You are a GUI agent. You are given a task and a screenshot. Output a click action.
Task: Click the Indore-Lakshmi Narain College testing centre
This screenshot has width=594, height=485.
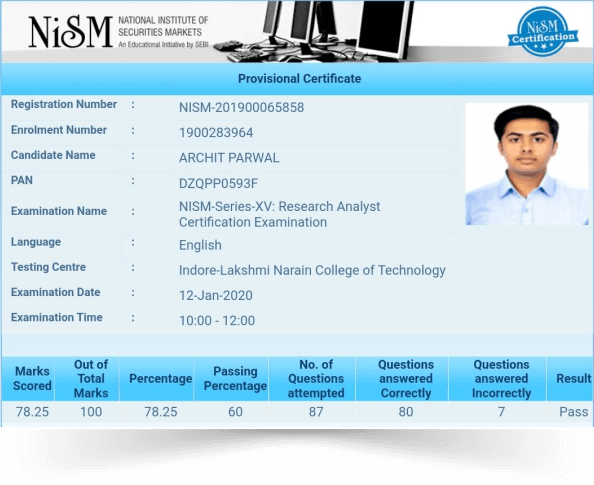coord(312,270)
